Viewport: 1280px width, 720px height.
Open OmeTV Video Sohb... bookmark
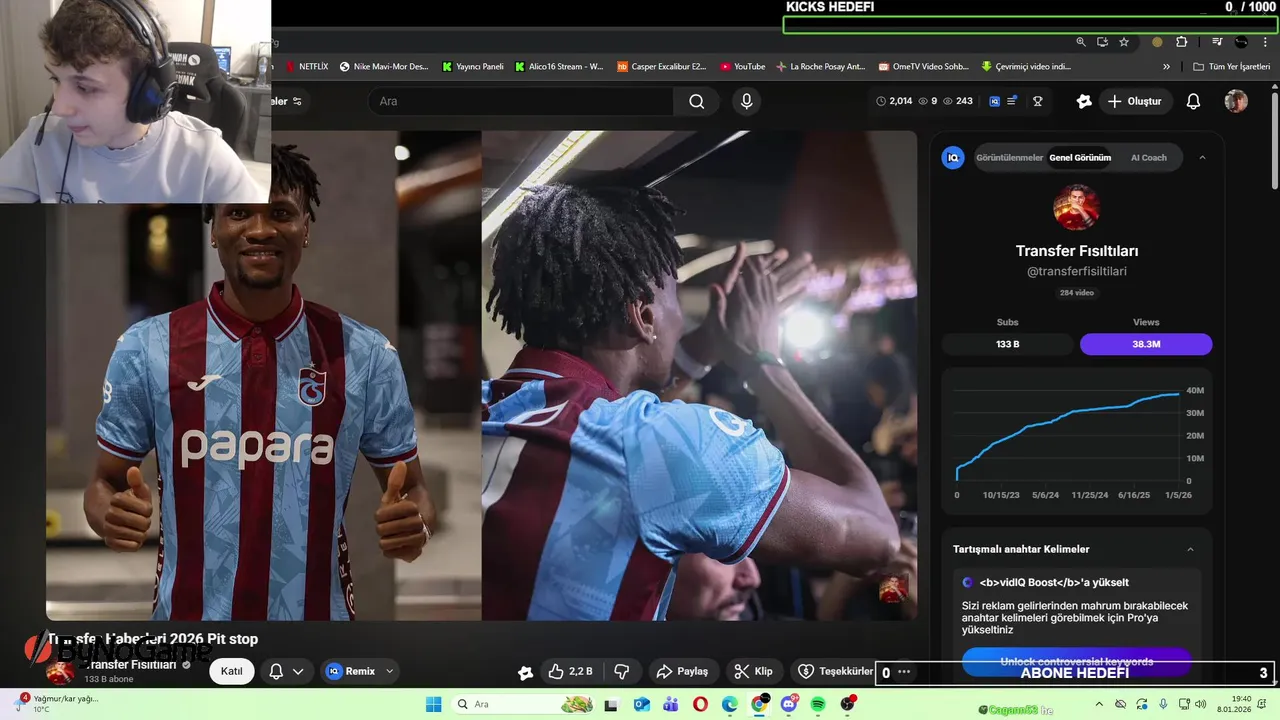[924, 67]
